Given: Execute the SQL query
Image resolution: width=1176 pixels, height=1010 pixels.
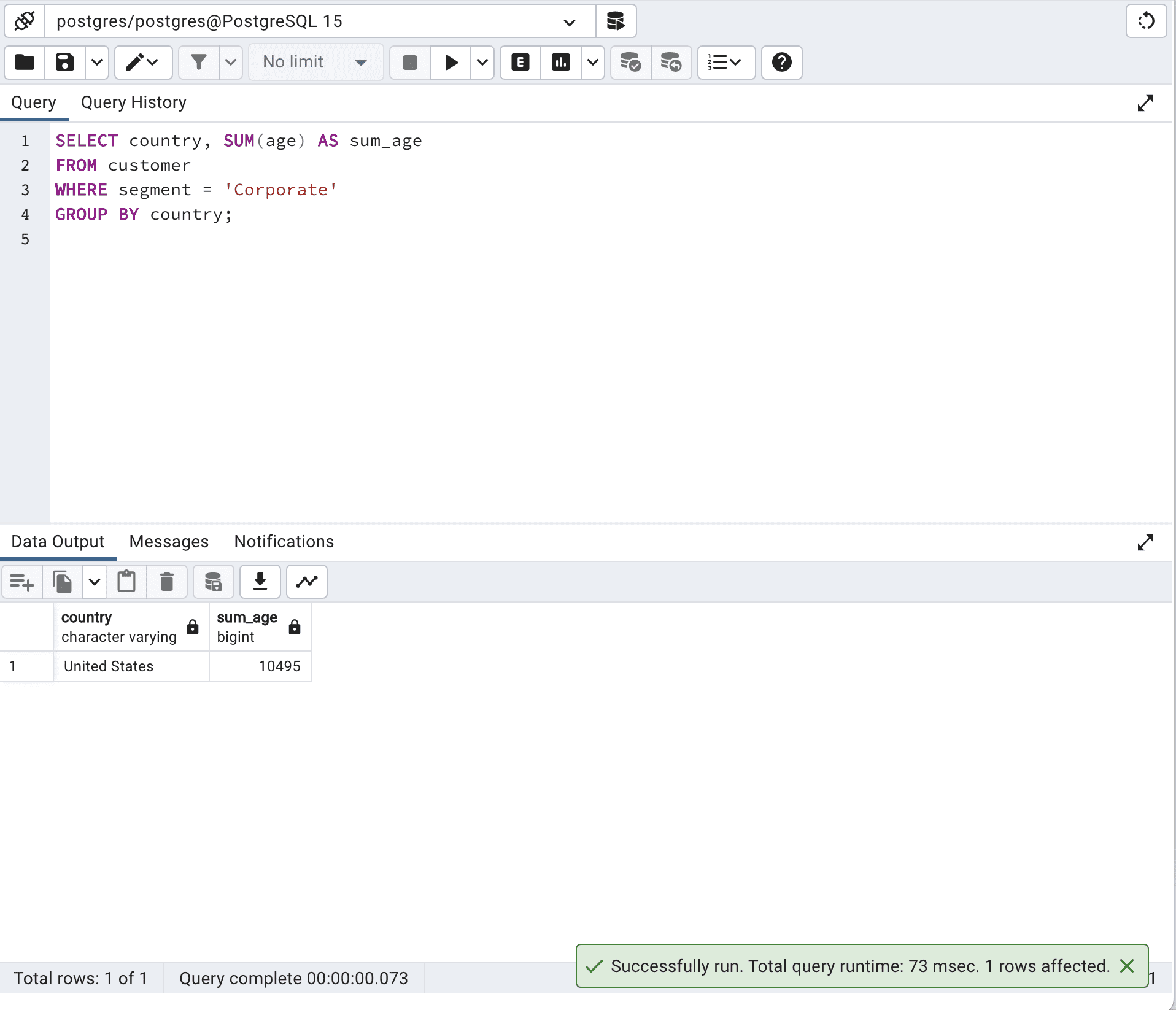Looking at the screenshot, I should tap(451, 62).
